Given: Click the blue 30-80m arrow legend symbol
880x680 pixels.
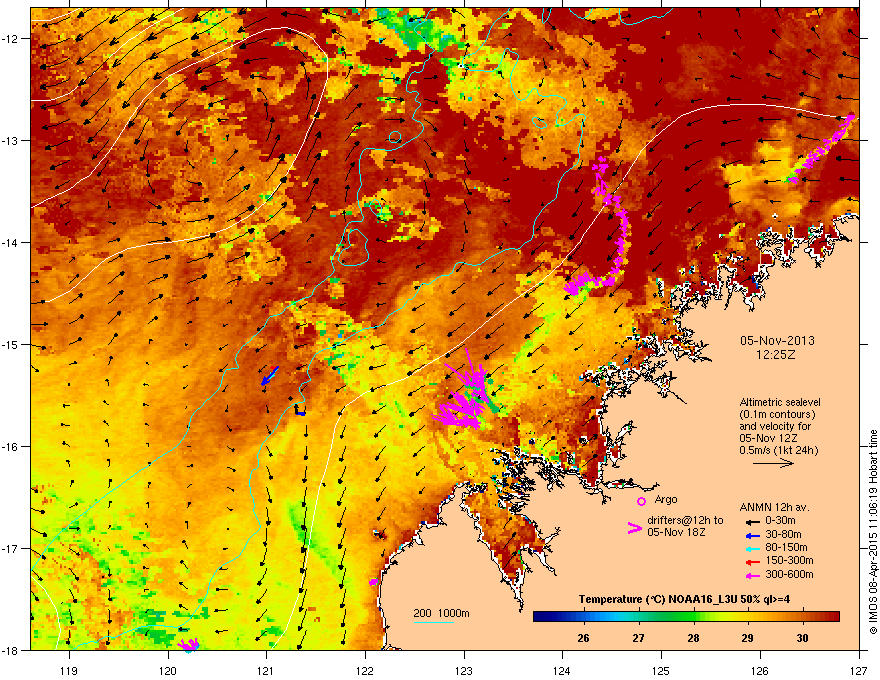Looking at the screenshot, I should pyautogui.click(x=751, y=535).
